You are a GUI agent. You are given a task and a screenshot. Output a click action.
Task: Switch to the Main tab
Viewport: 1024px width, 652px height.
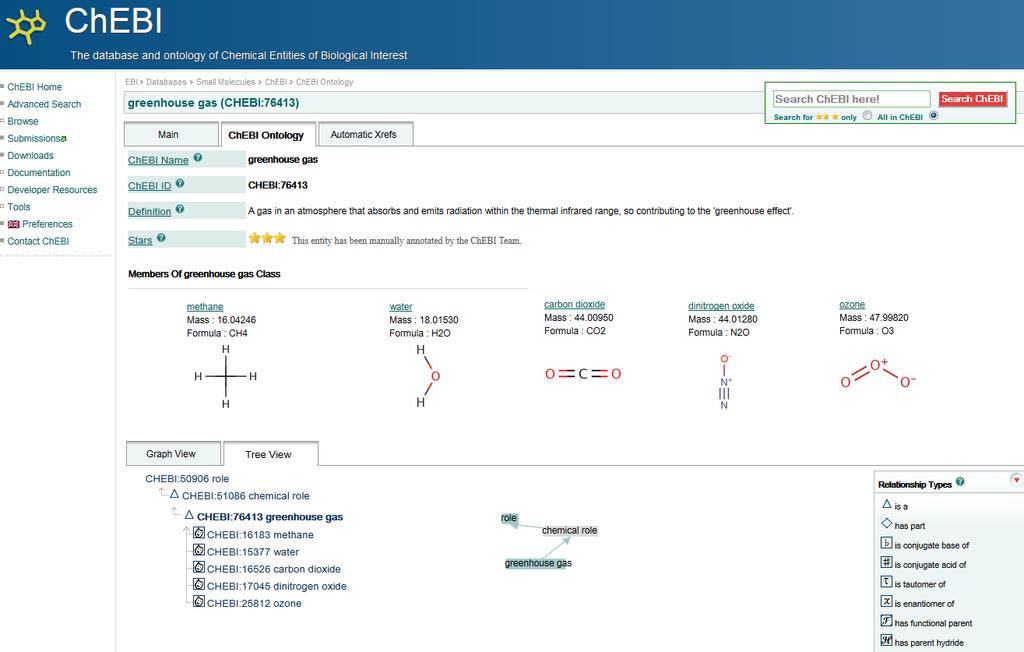point(171,135)
